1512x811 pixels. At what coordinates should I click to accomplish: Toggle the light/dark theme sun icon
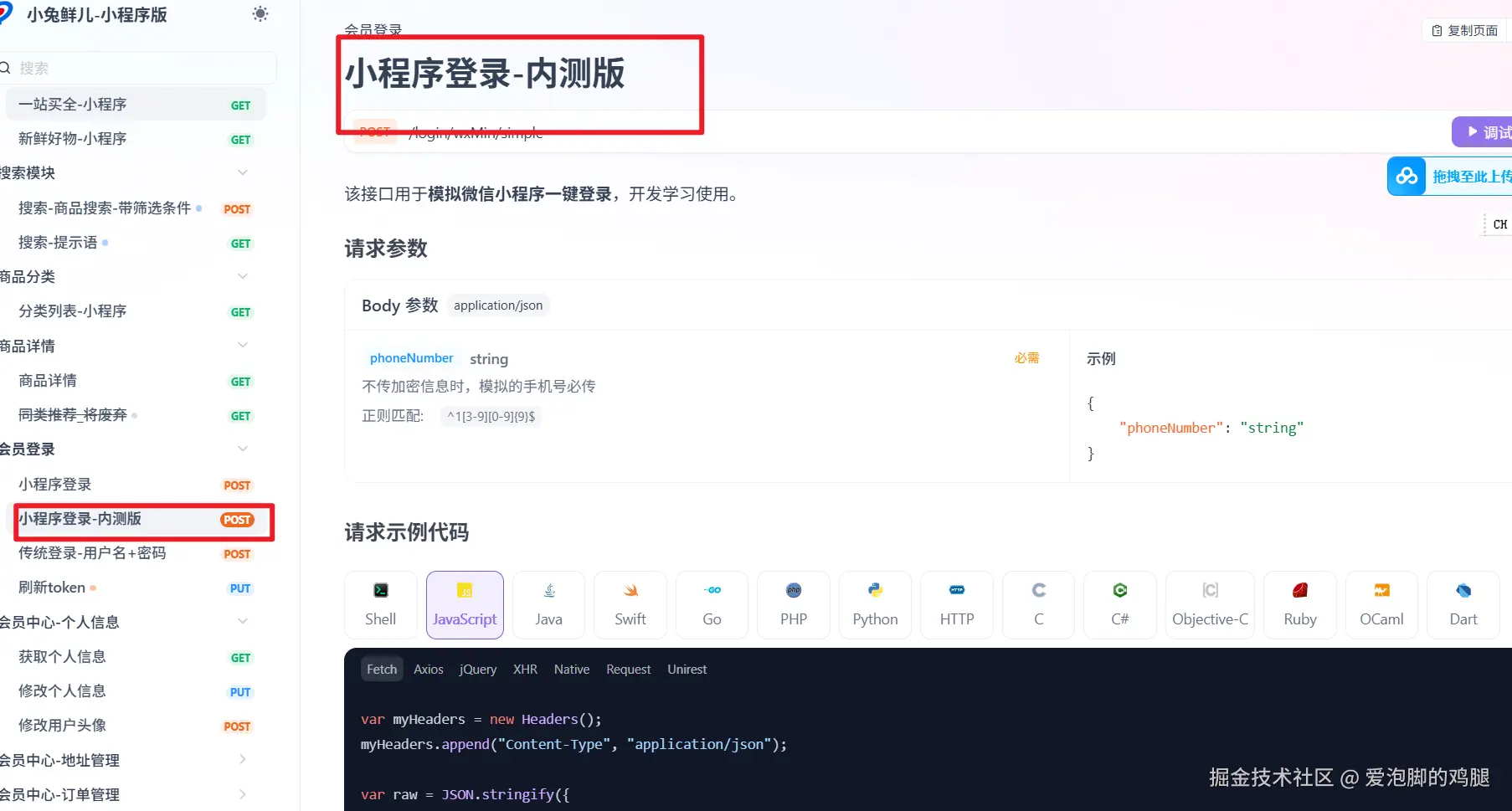260,14
